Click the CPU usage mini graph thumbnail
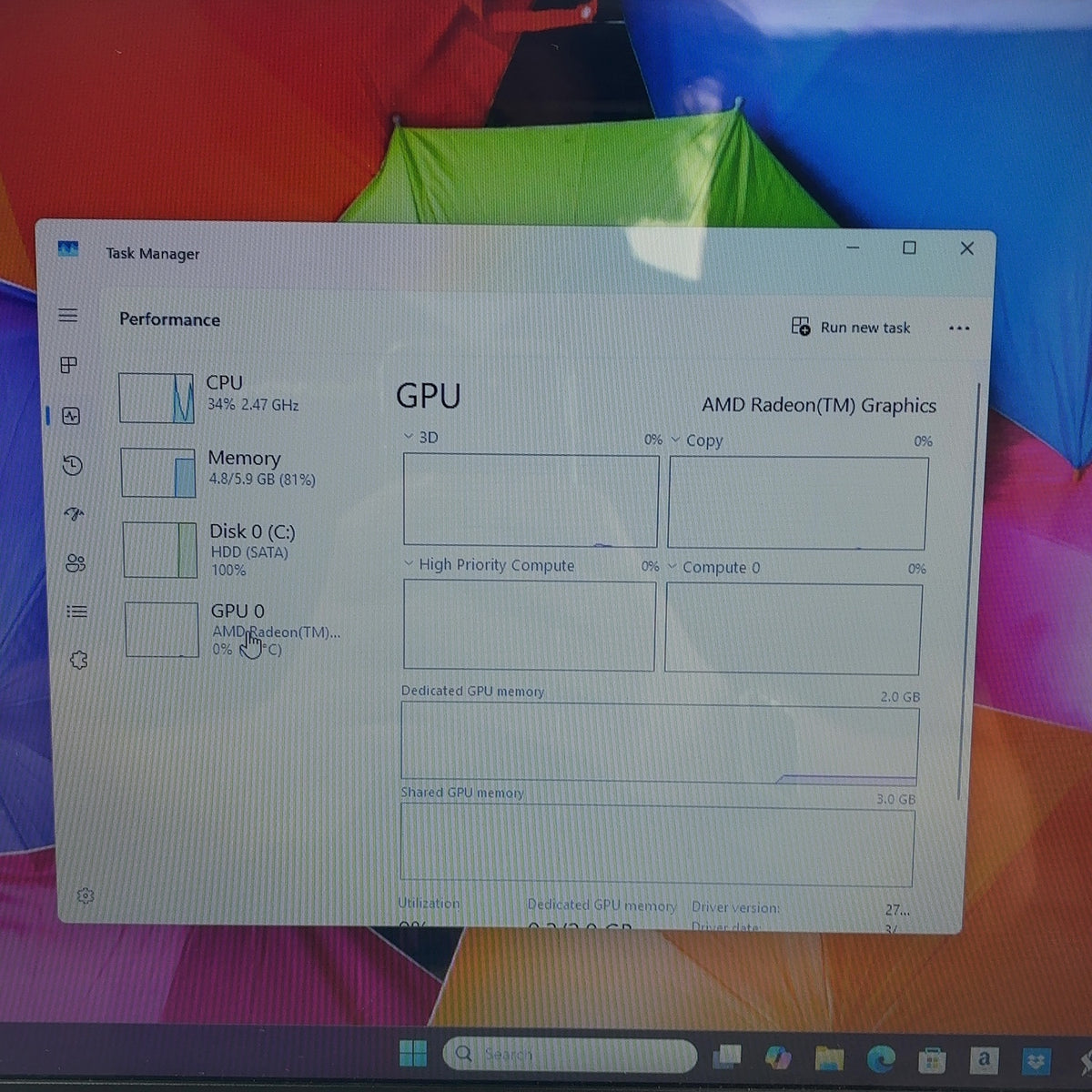 (x=156, y=398)
